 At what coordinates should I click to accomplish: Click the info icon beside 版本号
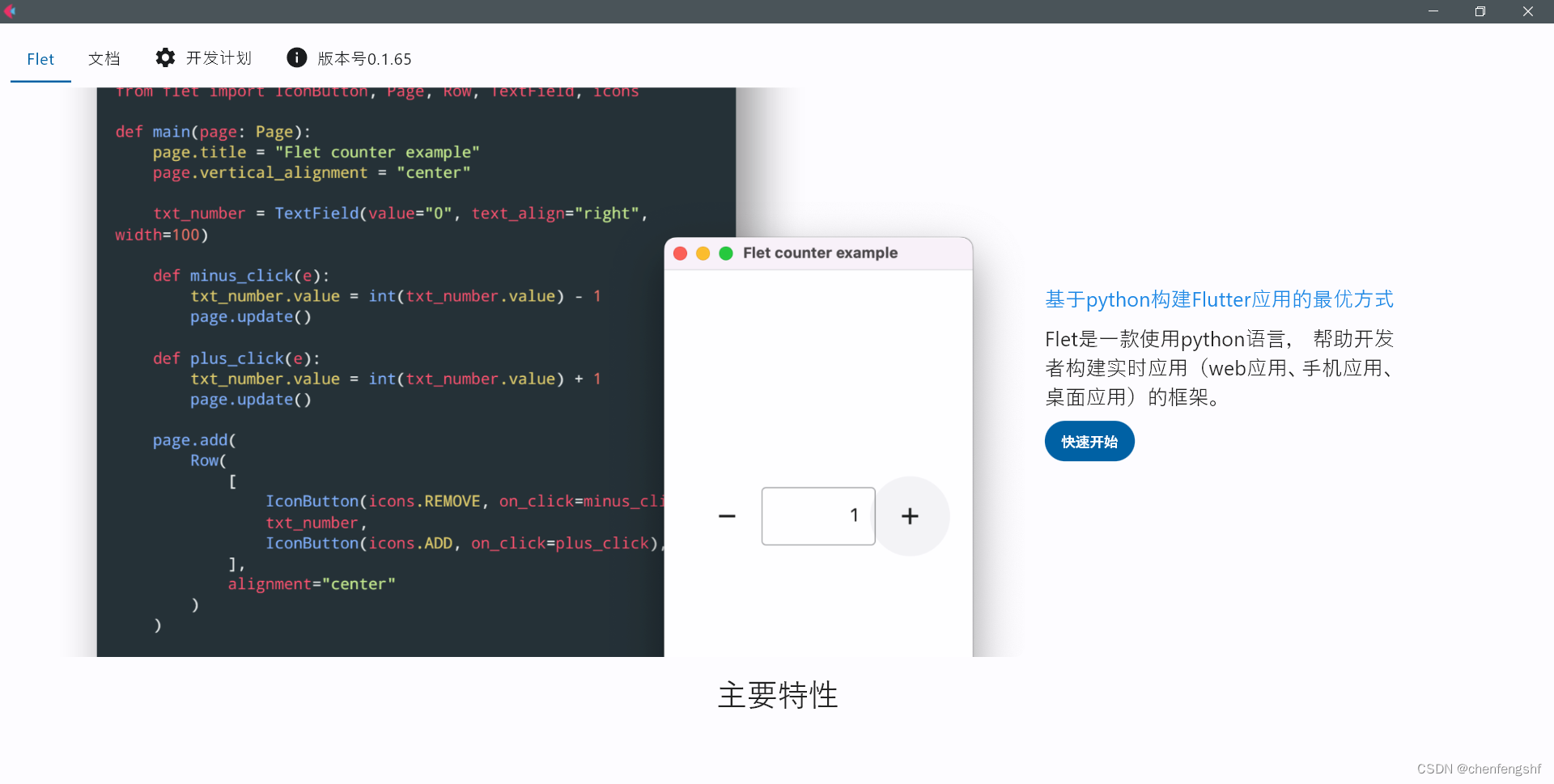coord(297,57)
